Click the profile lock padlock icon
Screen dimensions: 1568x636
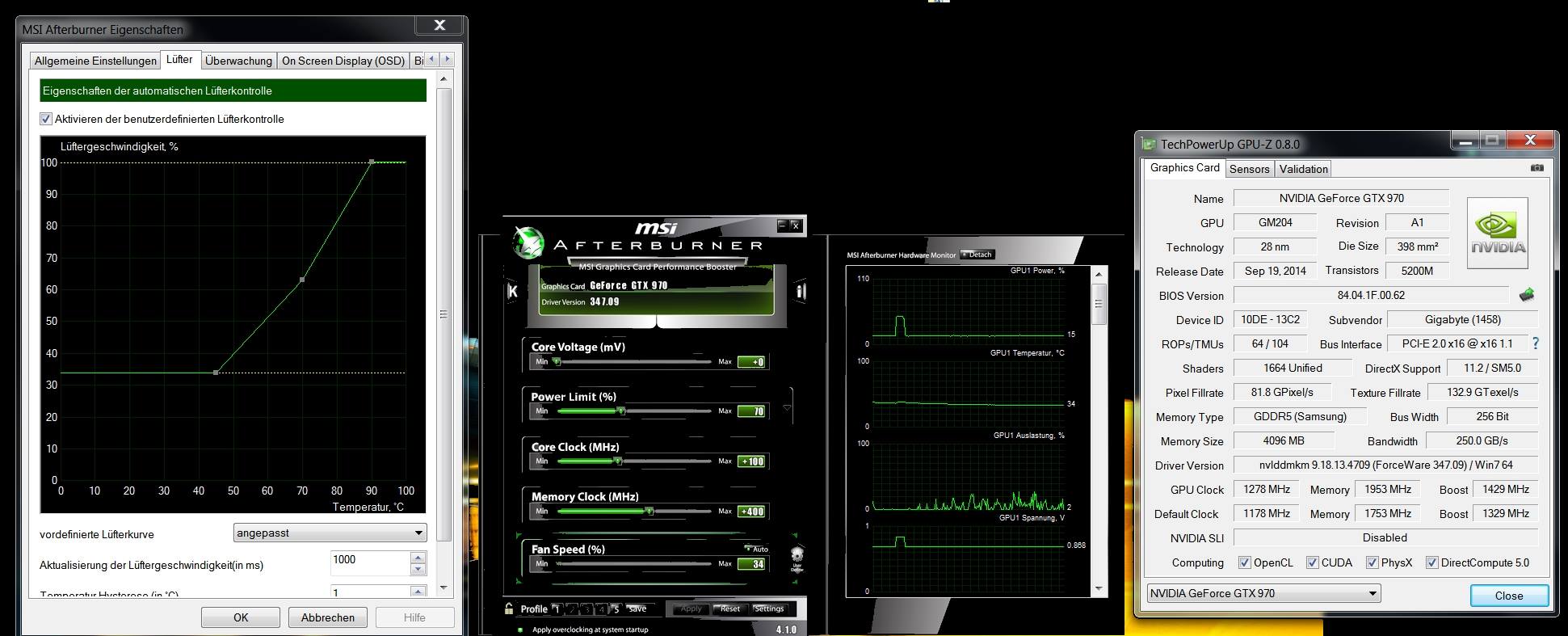point(509,609)
